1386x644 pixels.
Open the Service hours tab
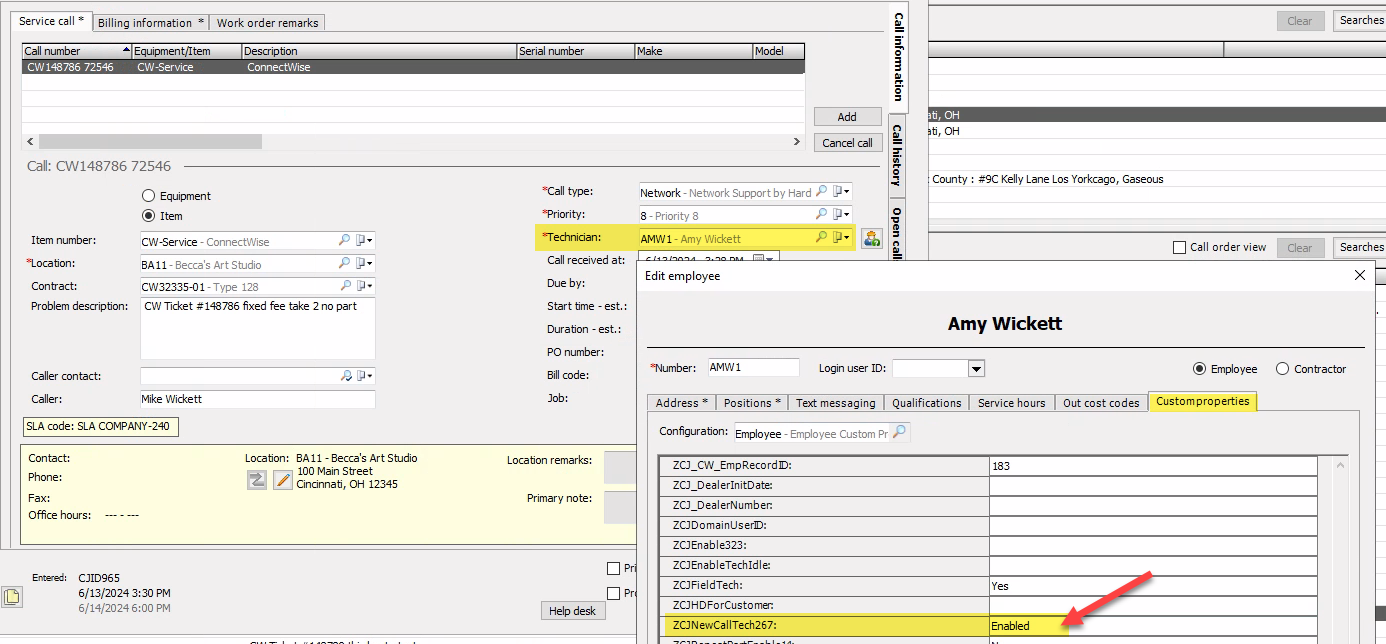tap(1011, 403)
